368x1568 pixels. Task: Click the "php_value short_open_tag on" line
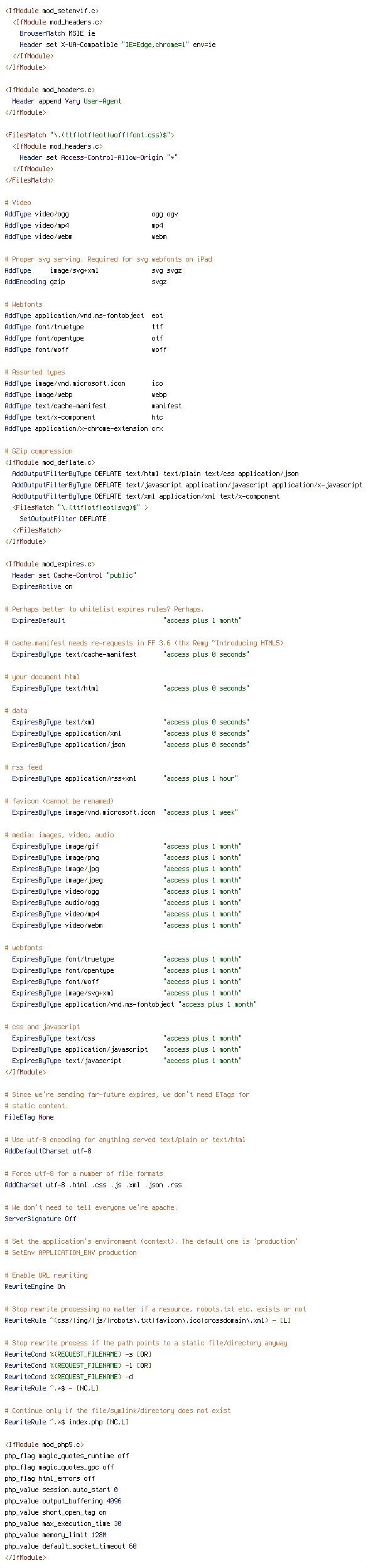click(55, 1512)
